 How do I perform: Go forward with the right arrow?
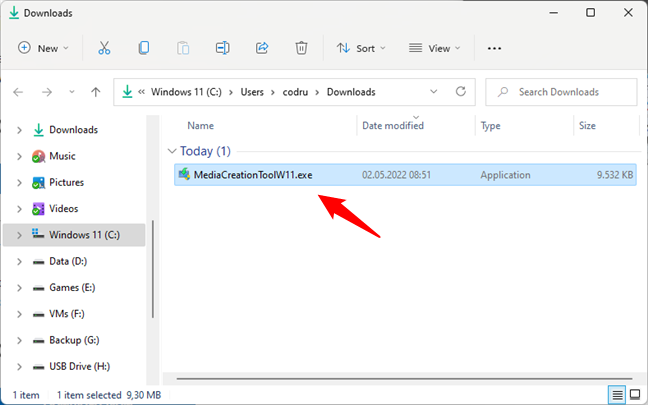(47, 92)
